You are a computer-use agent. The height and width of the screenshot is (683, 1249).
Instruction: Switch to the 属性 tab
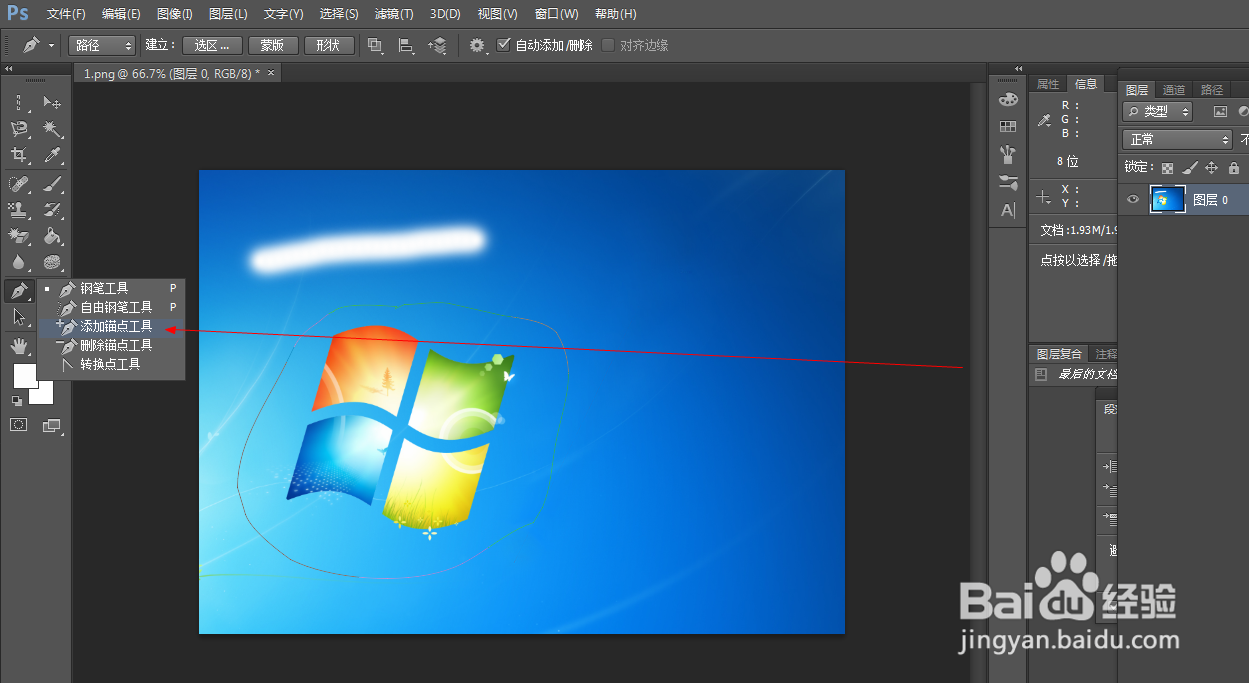(1048, 84)
